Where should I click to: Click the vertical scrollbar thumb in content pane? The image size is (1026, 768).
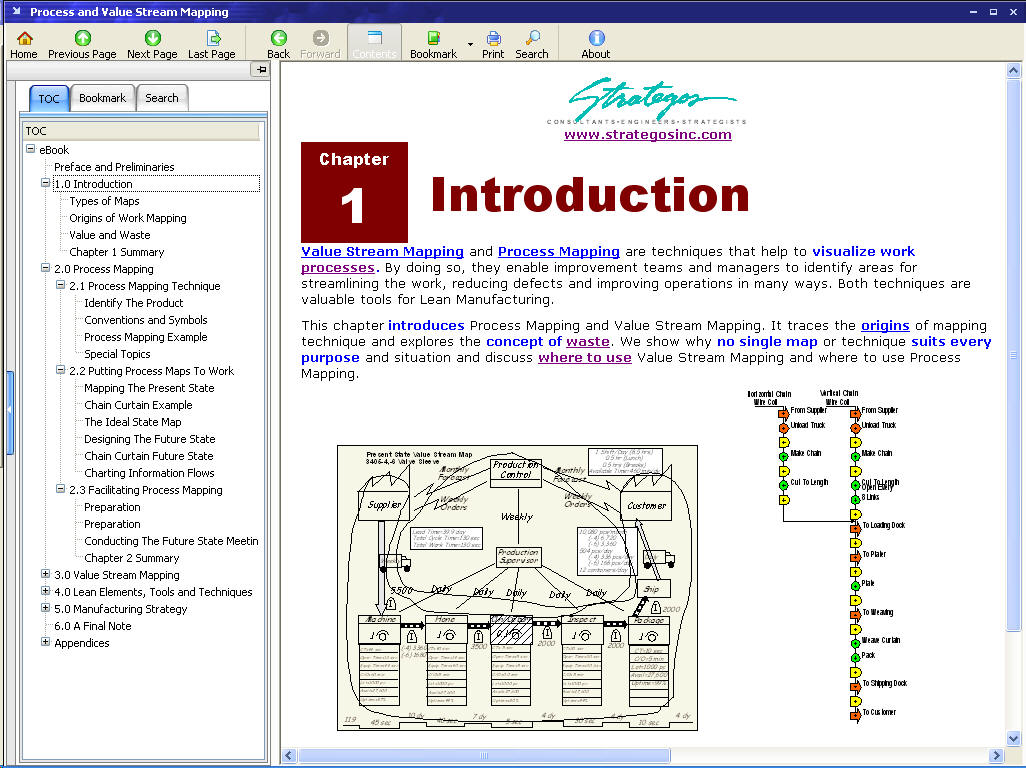pyautogui.click(x=1013, y=355)
